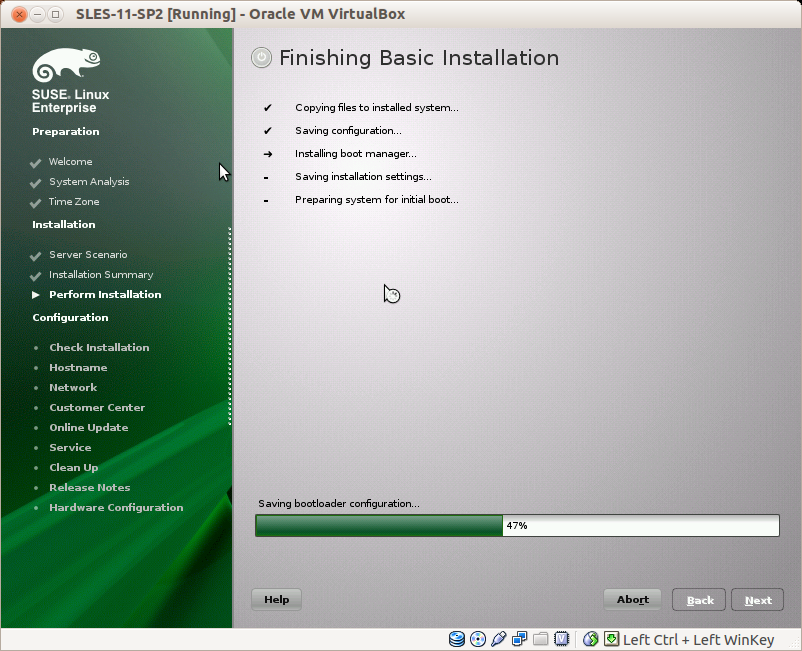This screenshot has height=651, width=802.
Task: Click the checkmark beside System Analysis
Action: (35, 183)
